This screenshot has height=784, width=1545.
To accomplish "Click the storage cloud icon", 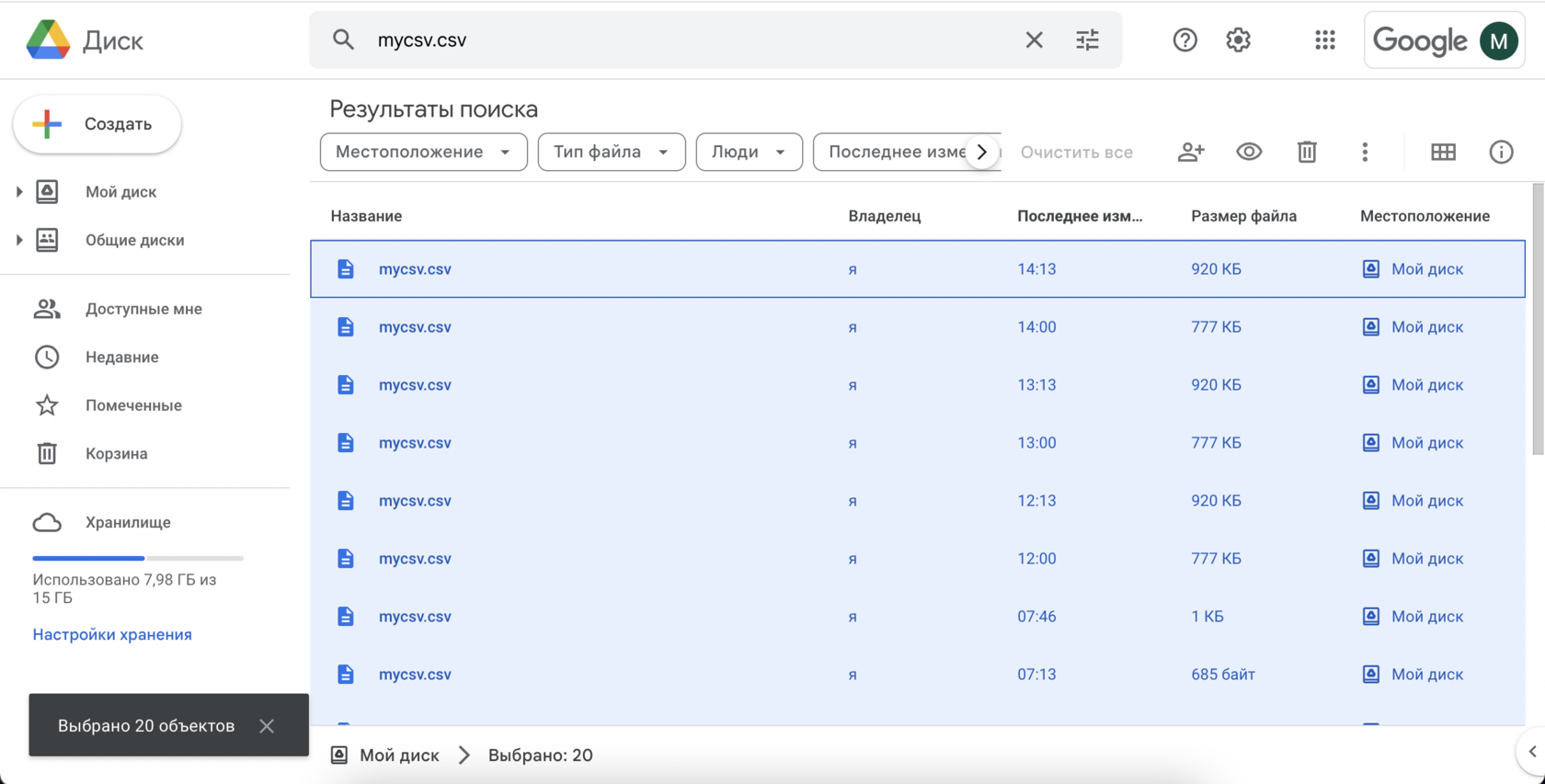I will 47,522.
